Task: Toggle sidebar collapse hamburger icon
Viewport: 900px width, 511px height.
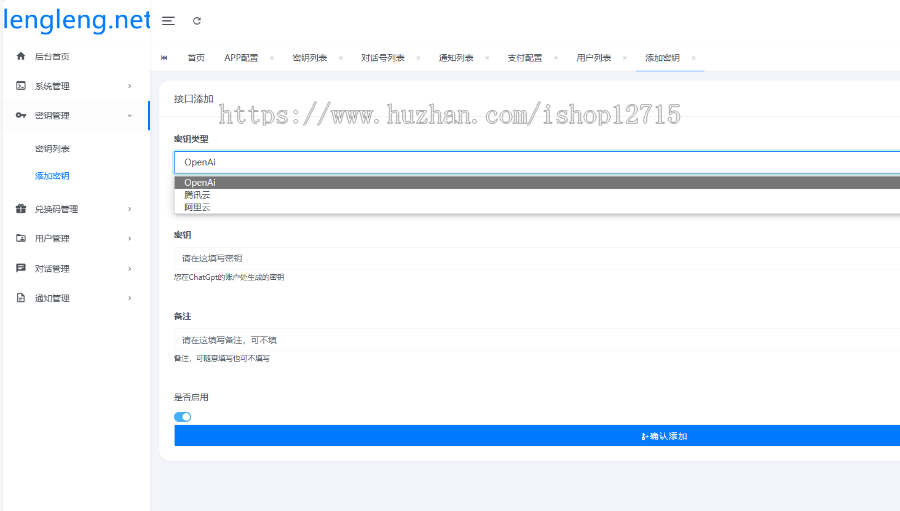Action: [168, 21]
